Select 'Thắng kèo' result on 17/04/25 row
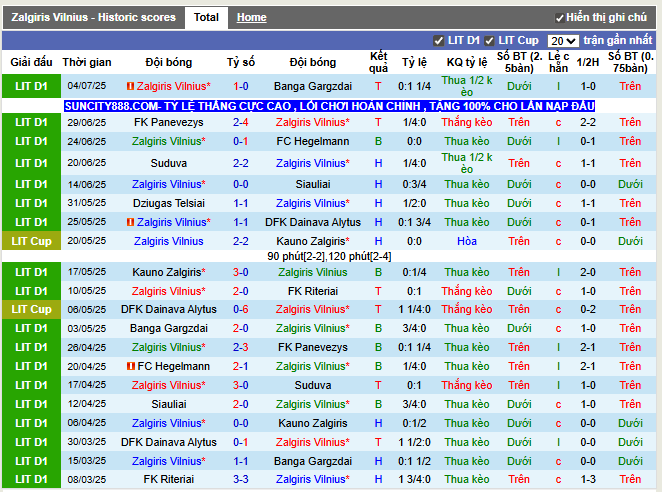 pos(467,386)
